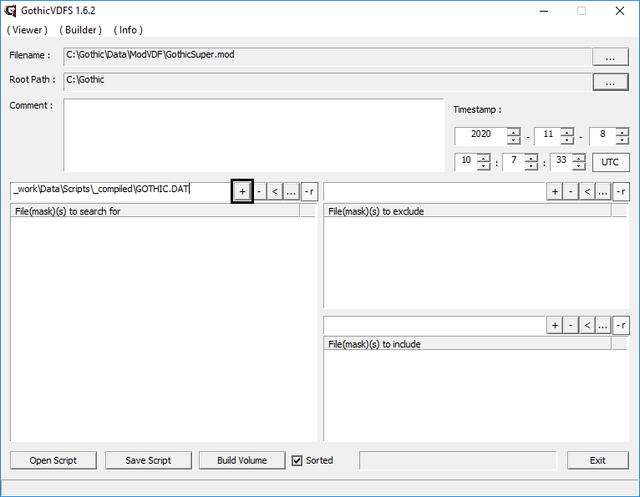The height and width of the screenshot is (497, 640).
Task: Click the GothicVDFS title bar icon
Action: click(x=10, y=11)
